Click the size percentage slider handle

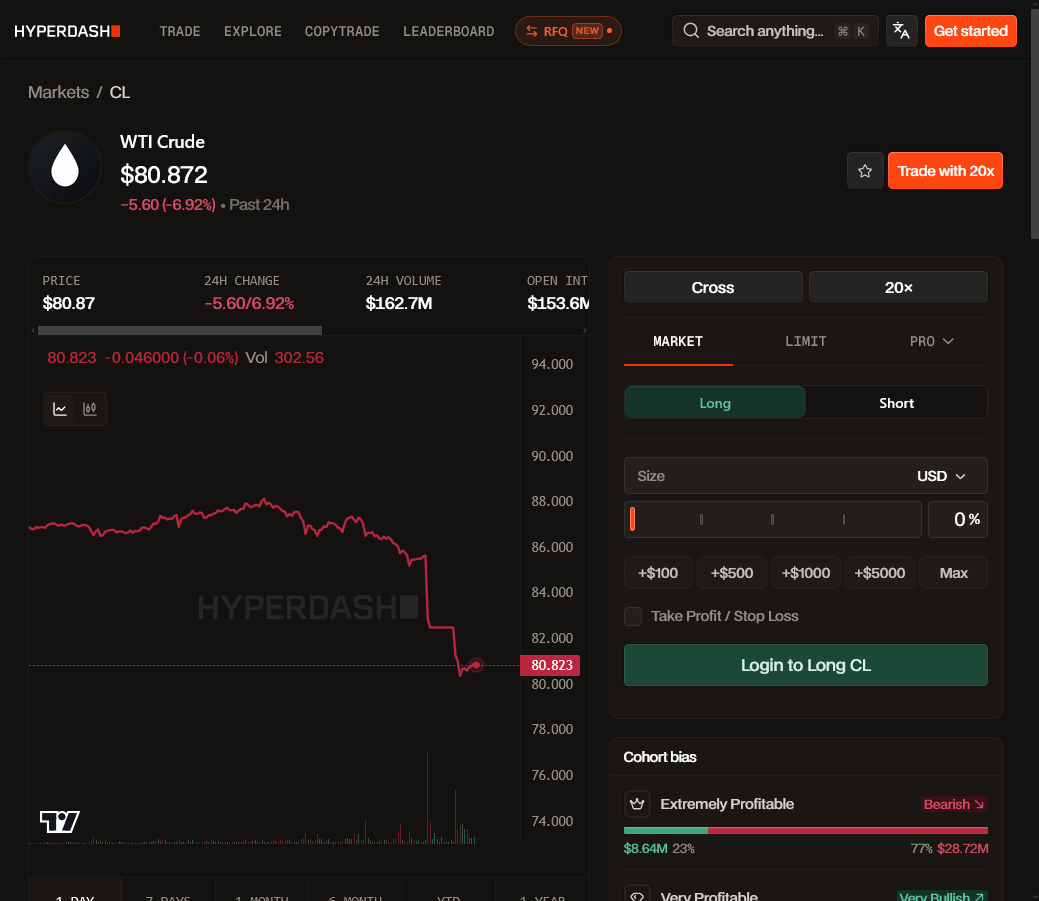point(633,519)
